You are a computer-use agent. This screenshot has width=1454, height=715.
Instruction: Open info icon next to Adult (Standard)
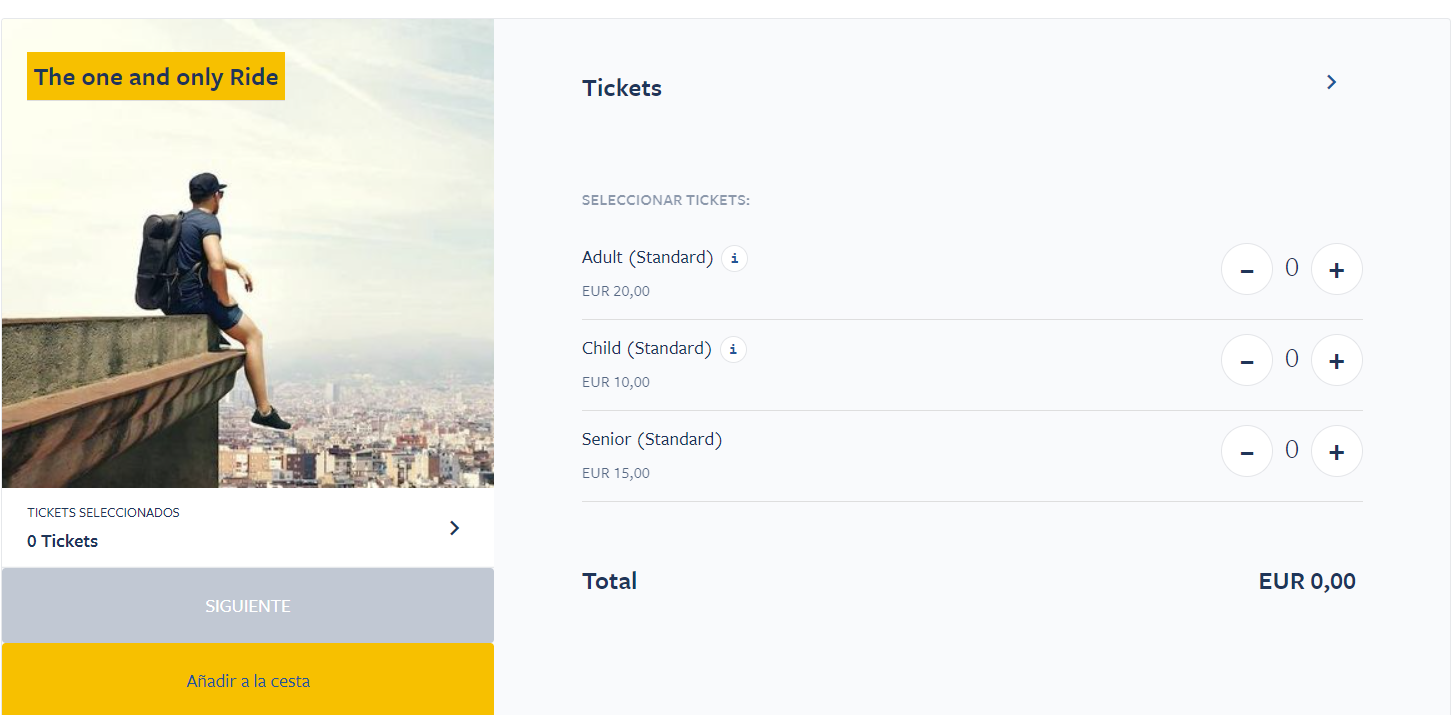[x=734, y=258]
